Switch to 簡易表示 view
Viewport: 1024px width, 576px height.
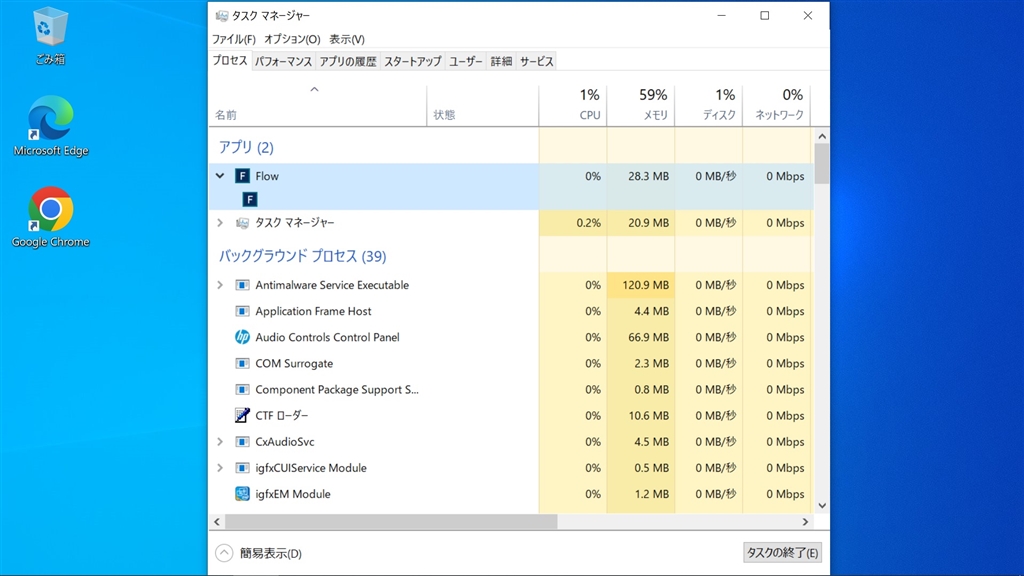coord(259,553)
